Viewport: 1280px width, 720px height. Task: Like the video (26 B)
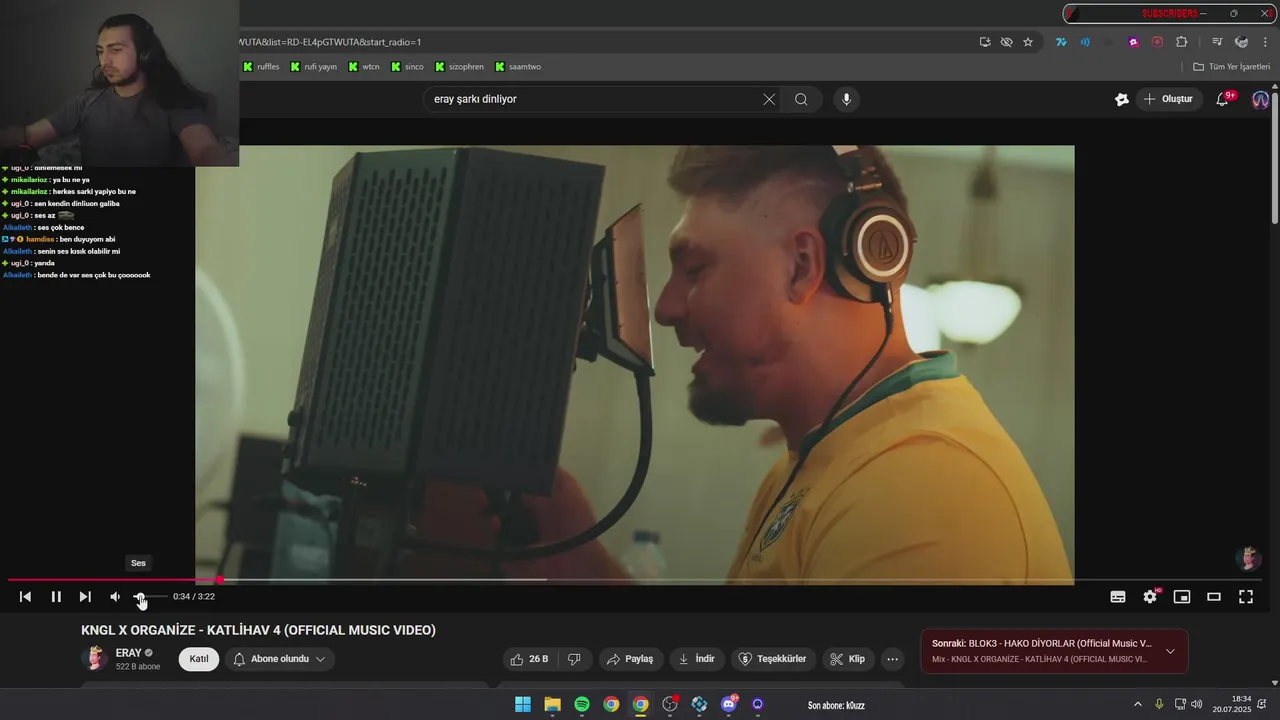529,659
